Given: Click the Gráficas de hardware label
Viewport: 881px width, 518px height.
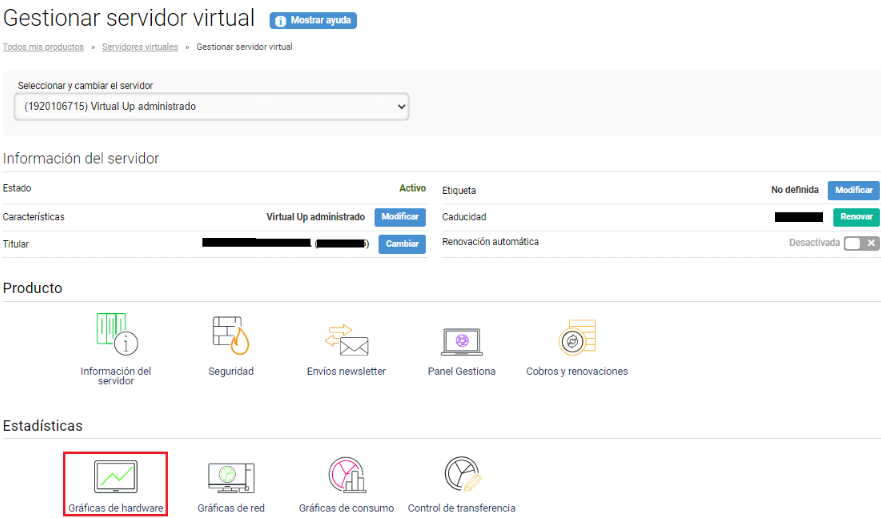Looking at the screenshot, I should point(115,508).
